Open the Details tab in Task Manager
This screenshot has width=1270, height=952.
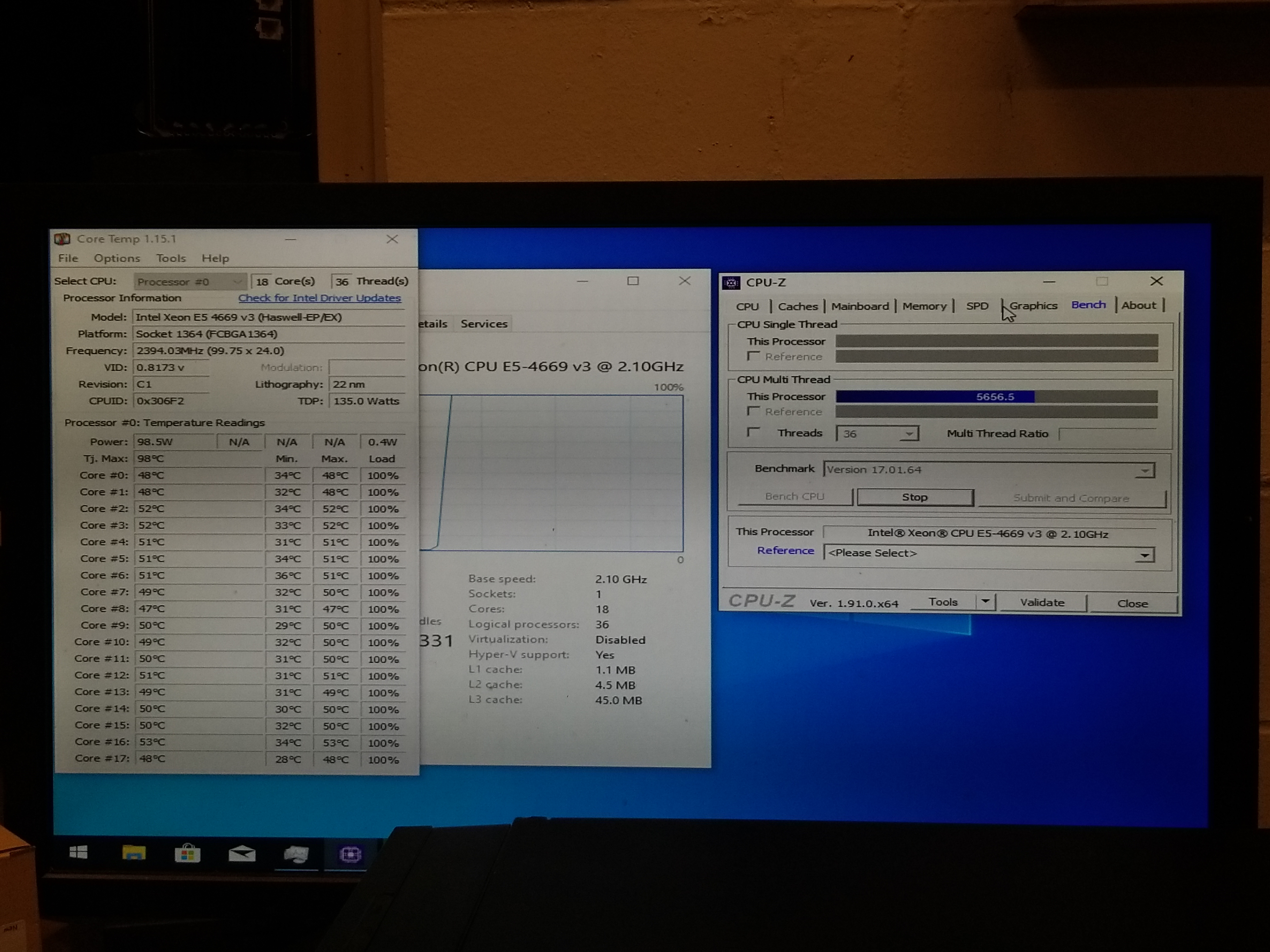tap(433, 324)
